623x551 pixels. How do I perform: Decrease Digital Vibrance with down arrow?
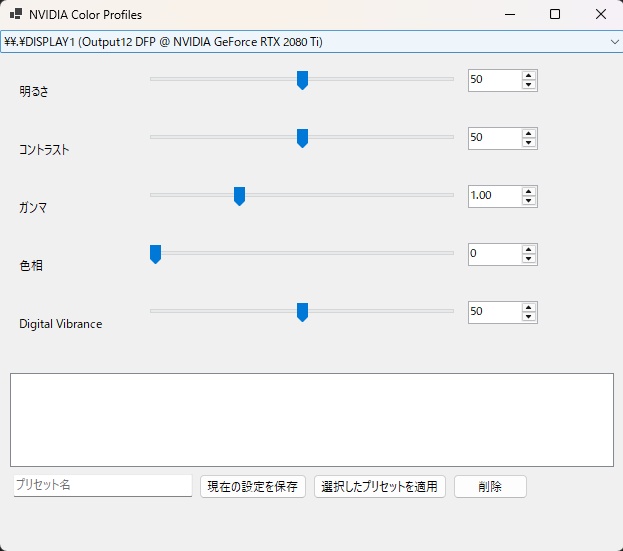pyautogui.click(x=528, y=317)
